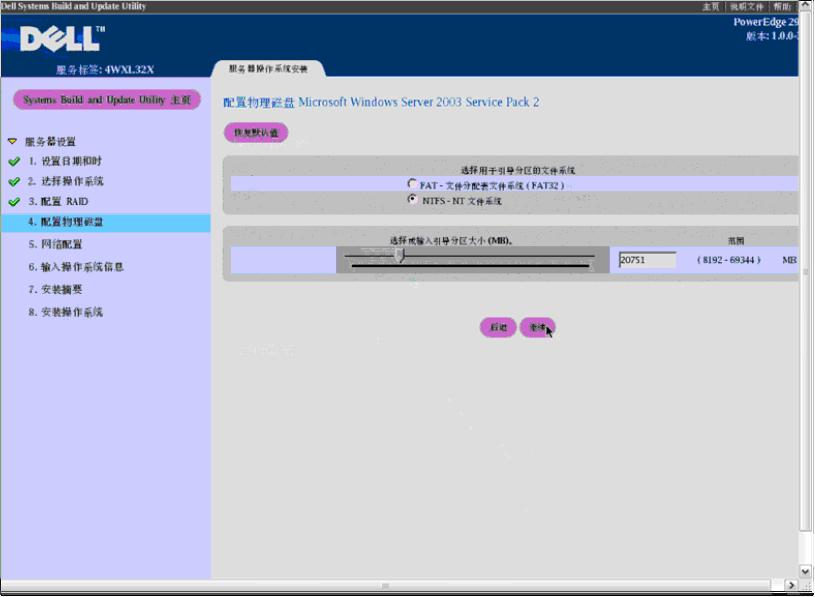The height and width of the screenshot is (597, 815).
Task: Select the FAT (FAT32) file system option
Action: [412, 184]
